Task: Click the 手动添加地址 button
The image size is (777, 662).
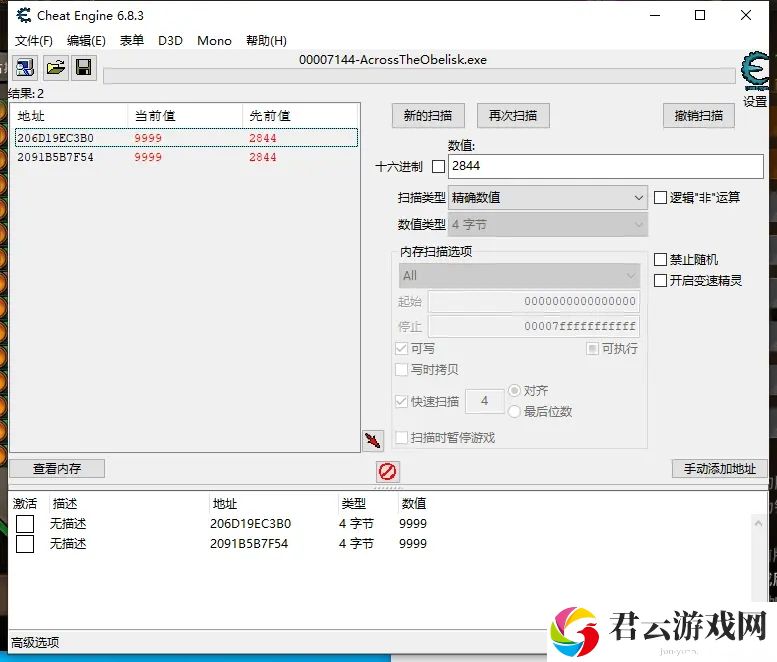Action: pos(720,468)
